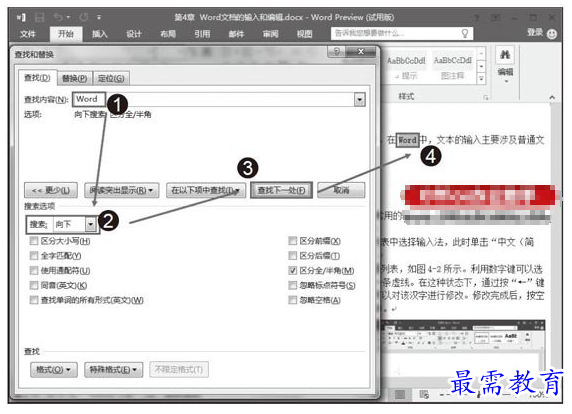Enable the 忽略空格(A) checkbox
The height and width of the screenshot is (414, 572).
(293, 300)
